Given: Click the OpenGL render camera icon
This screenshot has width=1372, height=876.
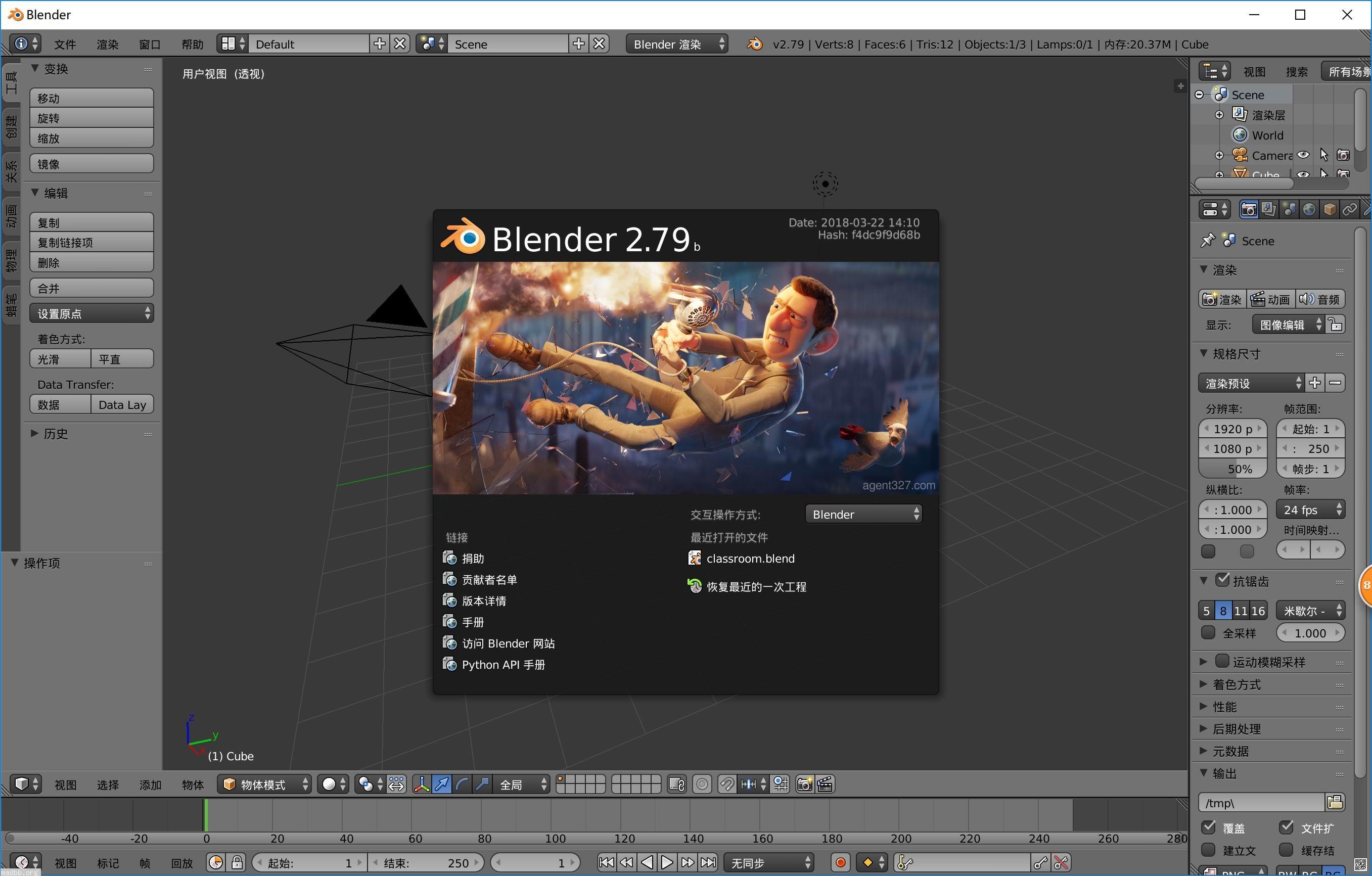Looking at the screenshot, I should click(804, 785).
